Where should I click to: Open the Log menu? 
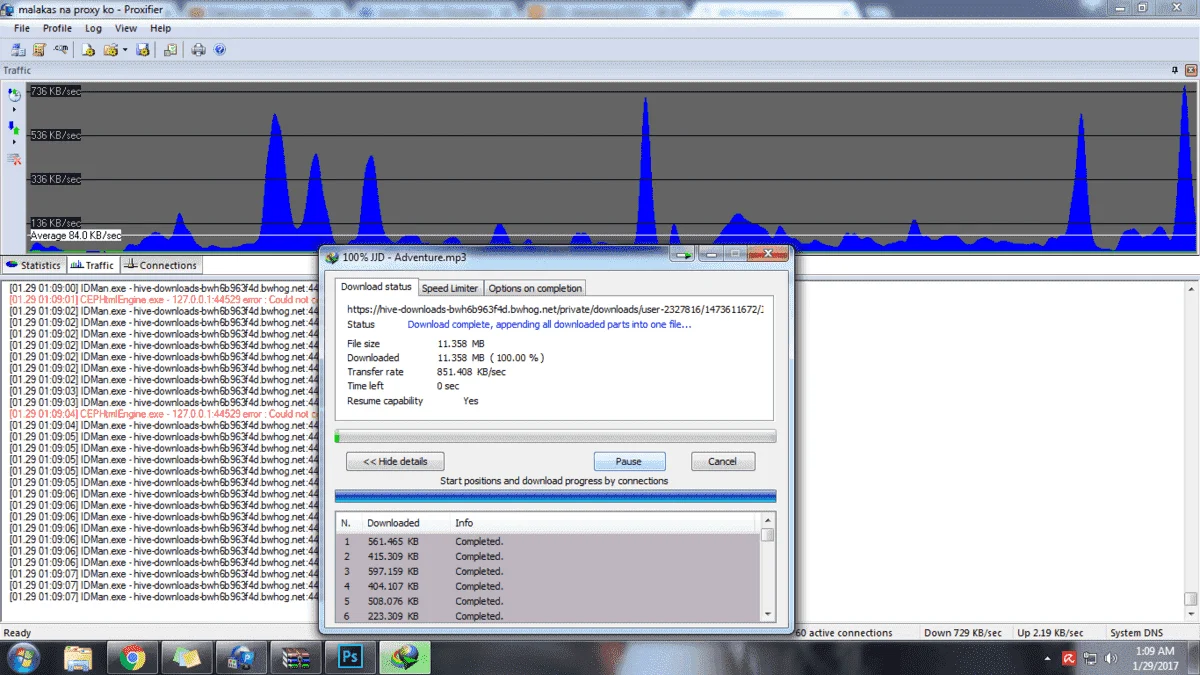tap(93, 28)
